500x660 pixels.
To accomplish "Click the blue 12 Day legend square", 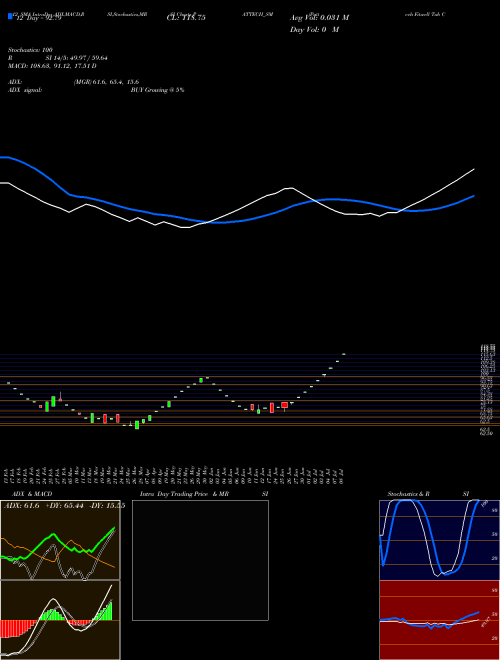I will click(10, 16).
